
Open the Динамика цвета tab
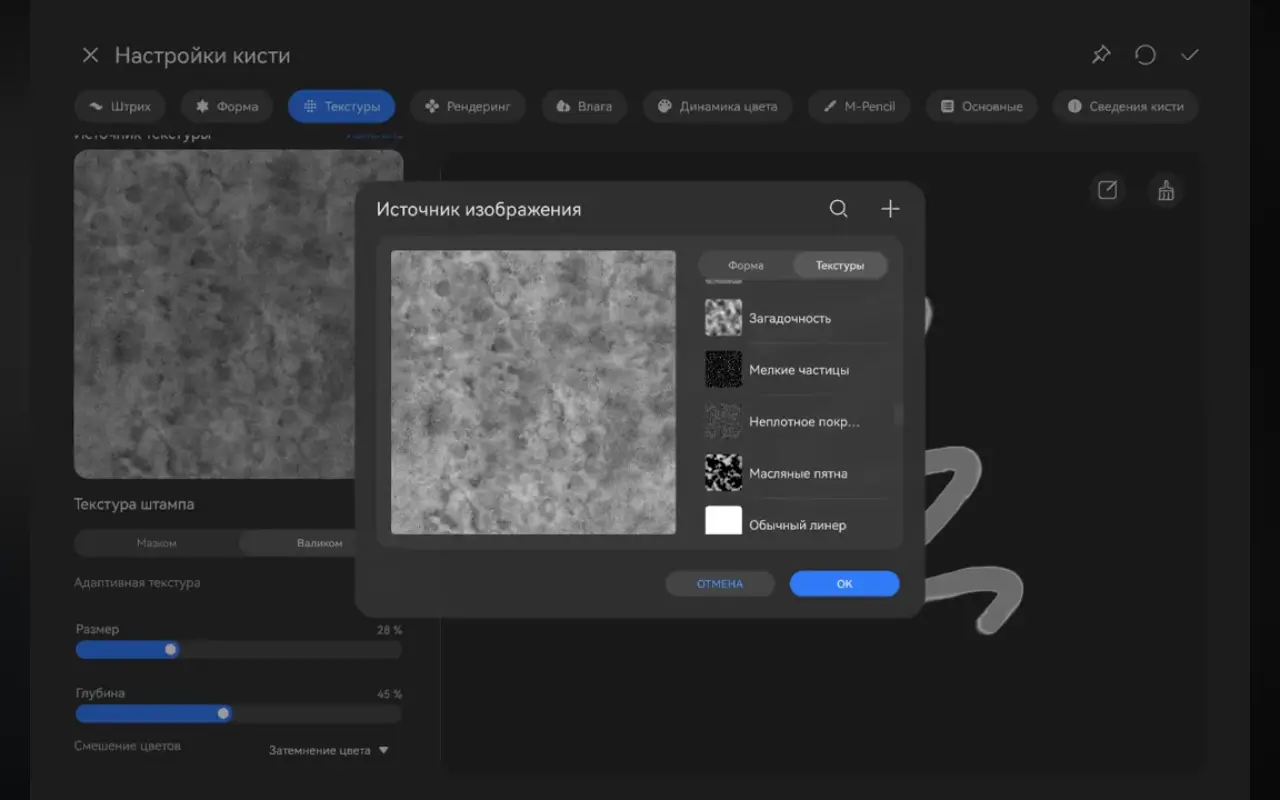coord(717,106)
